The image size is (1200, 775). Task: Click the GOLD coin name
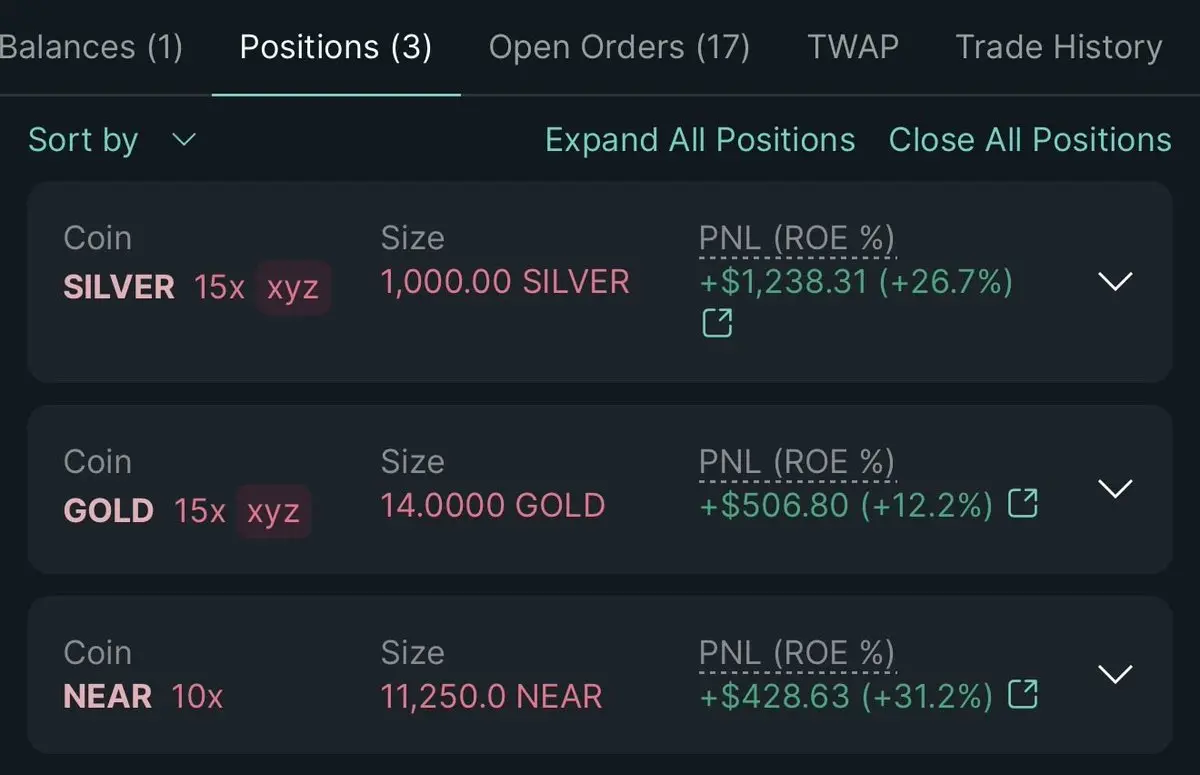(108, 511)
